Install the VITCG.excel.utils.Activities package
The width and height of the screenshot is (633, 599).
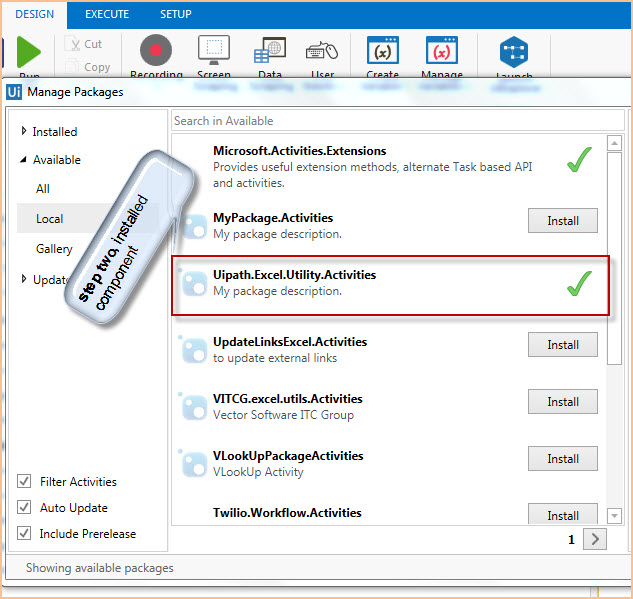click(x=563, y=402)
